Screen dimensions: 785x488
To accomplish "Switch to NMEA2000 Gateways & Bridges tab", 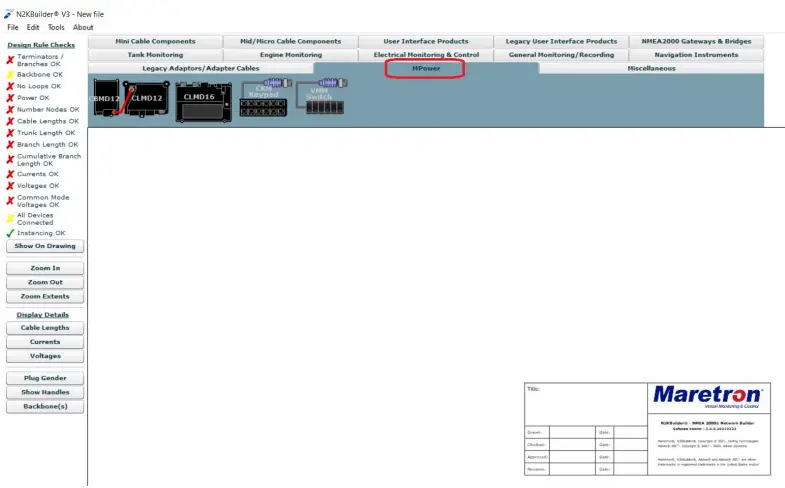I will pos(696,42).
